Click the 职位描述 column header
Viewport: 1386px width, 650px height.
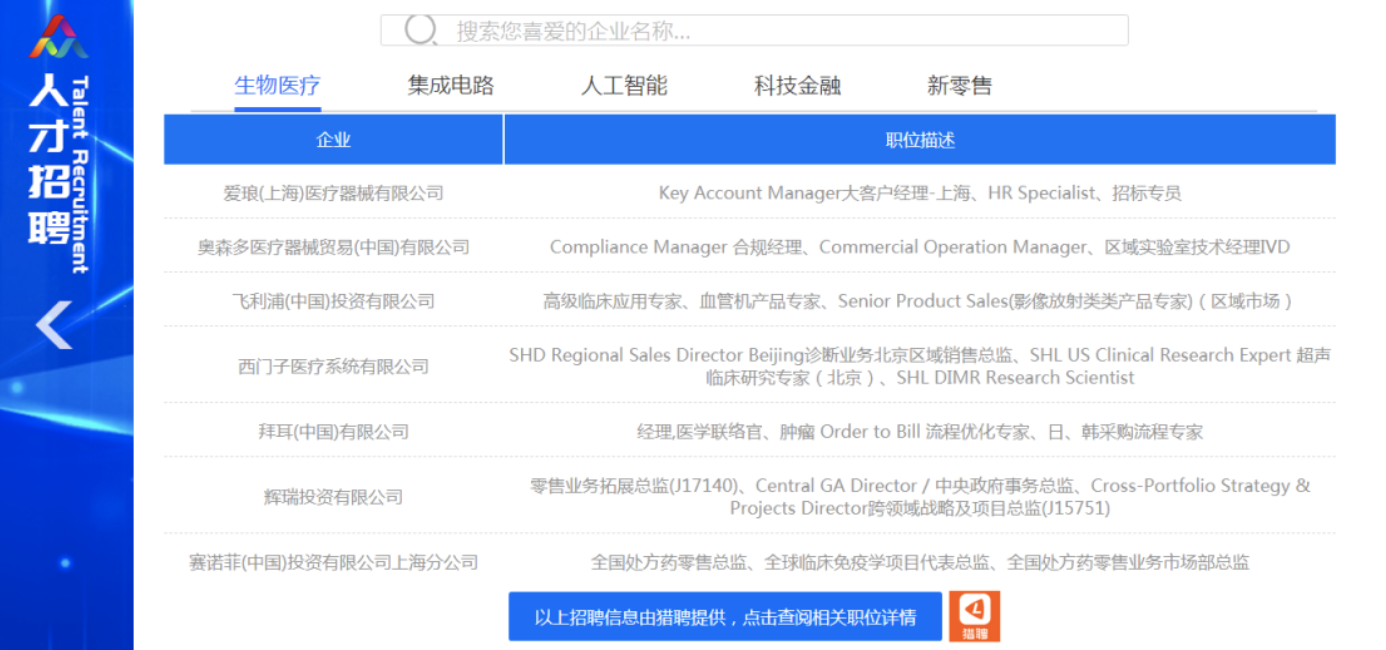[x=920, y=140]
